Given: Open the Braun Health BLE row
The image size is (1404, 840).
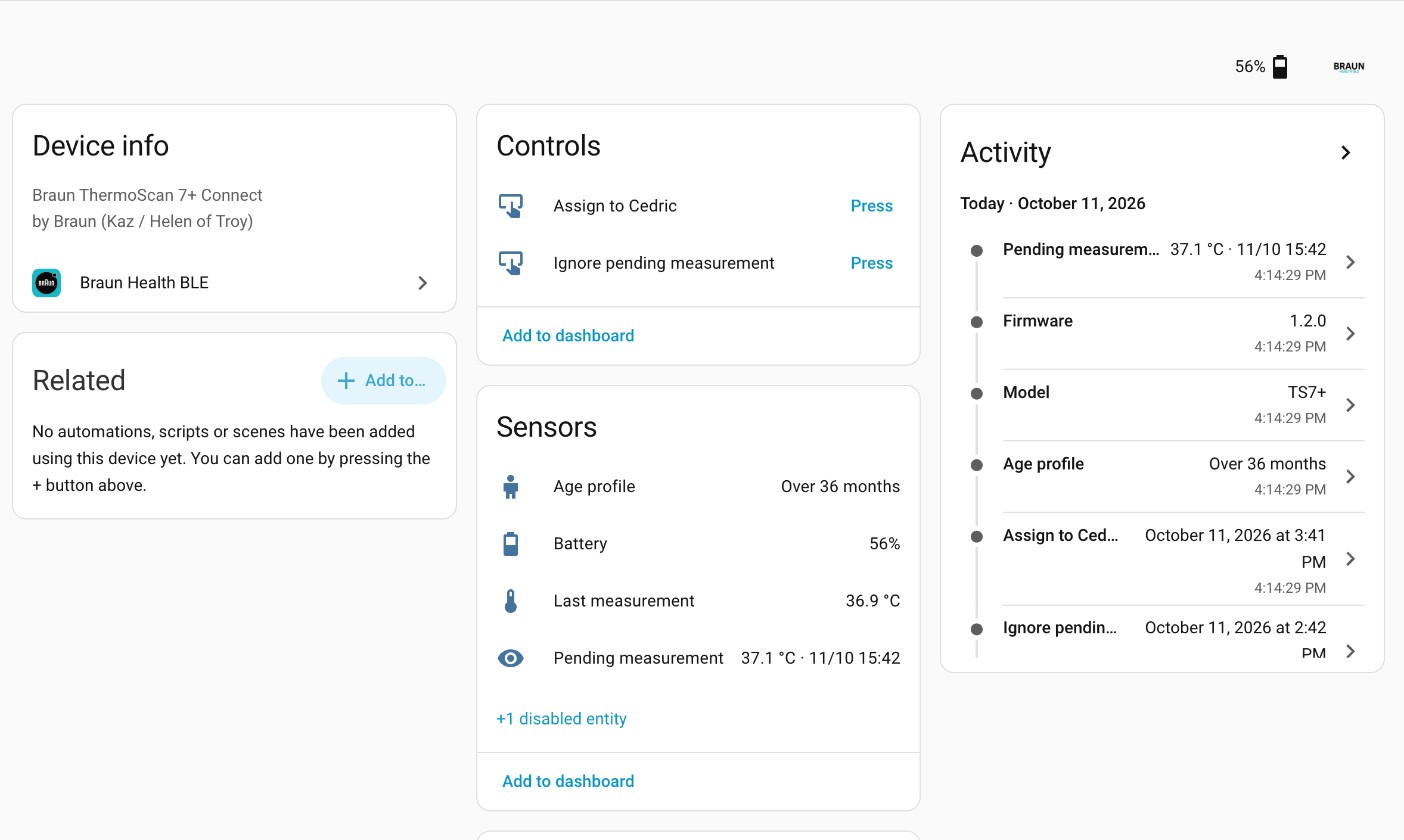Looking at the screenshot, I should (x=234, y=283).
